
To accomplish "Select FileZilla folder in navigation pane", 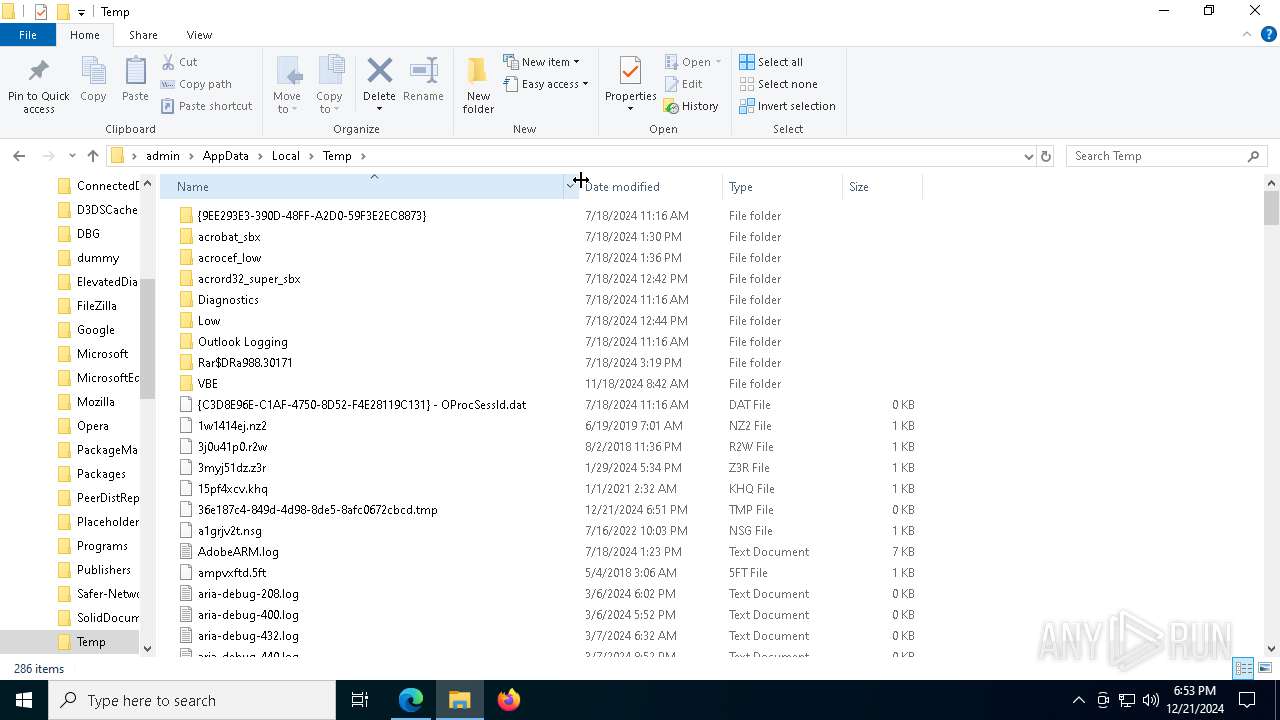I will click(x=96, y=306).
